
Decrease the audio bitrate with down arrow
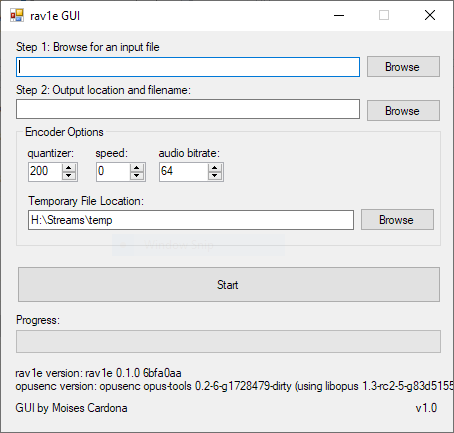pos(215,176)
